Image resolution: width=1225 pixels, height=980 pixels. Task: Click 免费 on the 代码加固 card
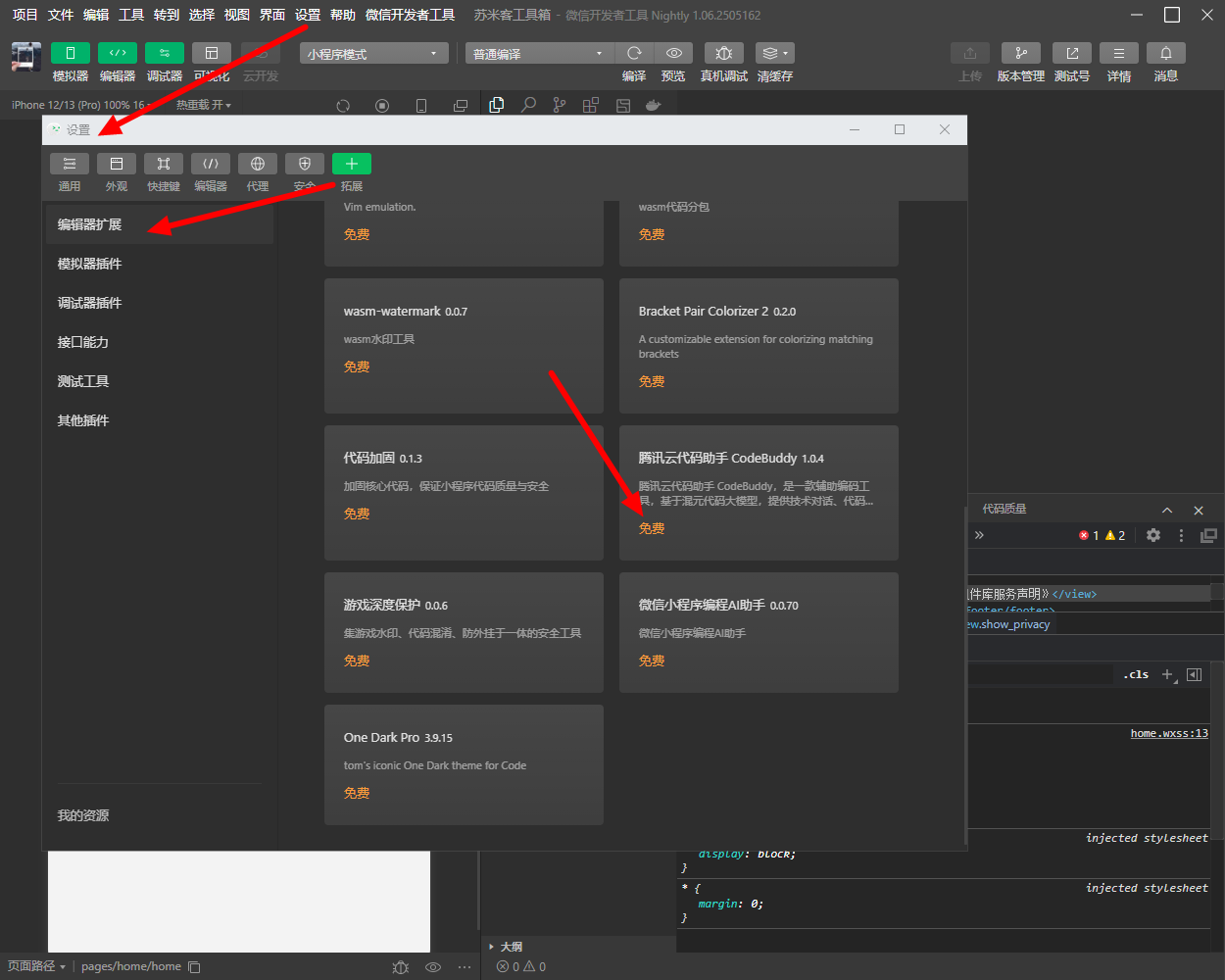357,514
